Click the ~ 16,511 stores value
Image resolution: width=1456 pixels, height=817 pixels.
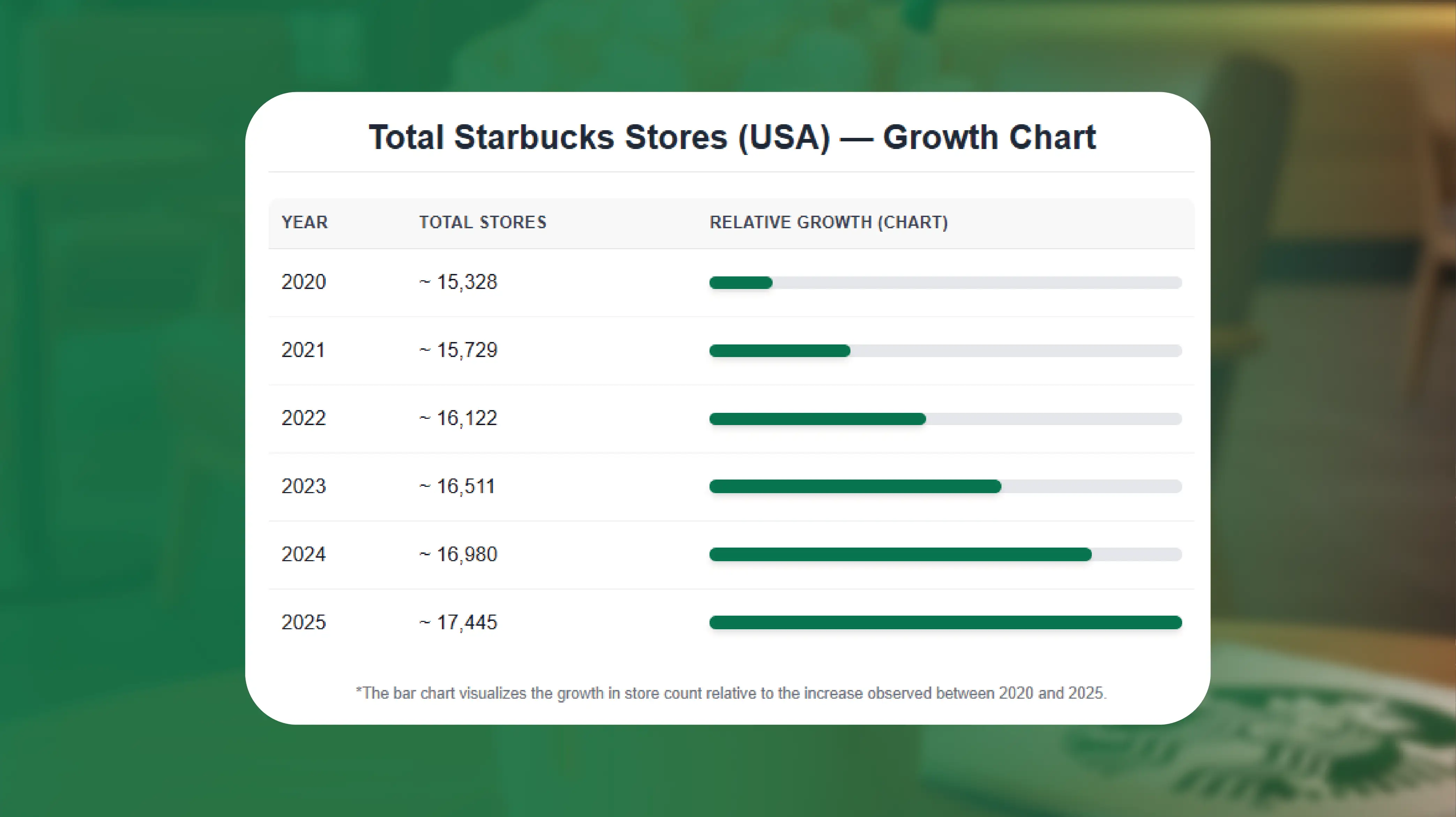tap(457, 486)
